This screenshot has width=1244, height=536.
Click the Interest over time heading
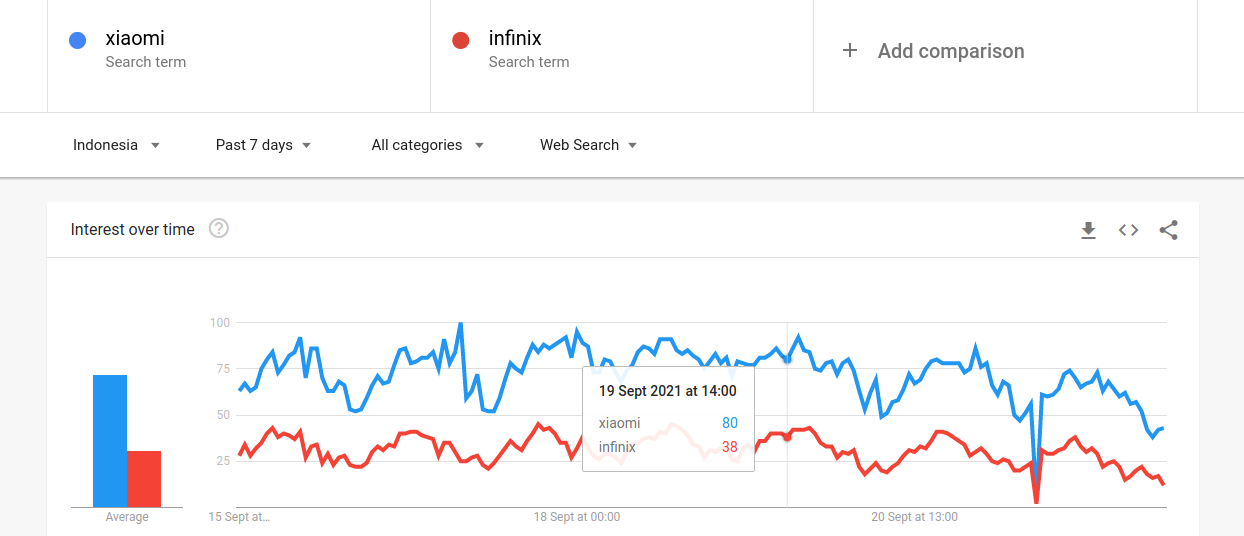coord(132,230)
